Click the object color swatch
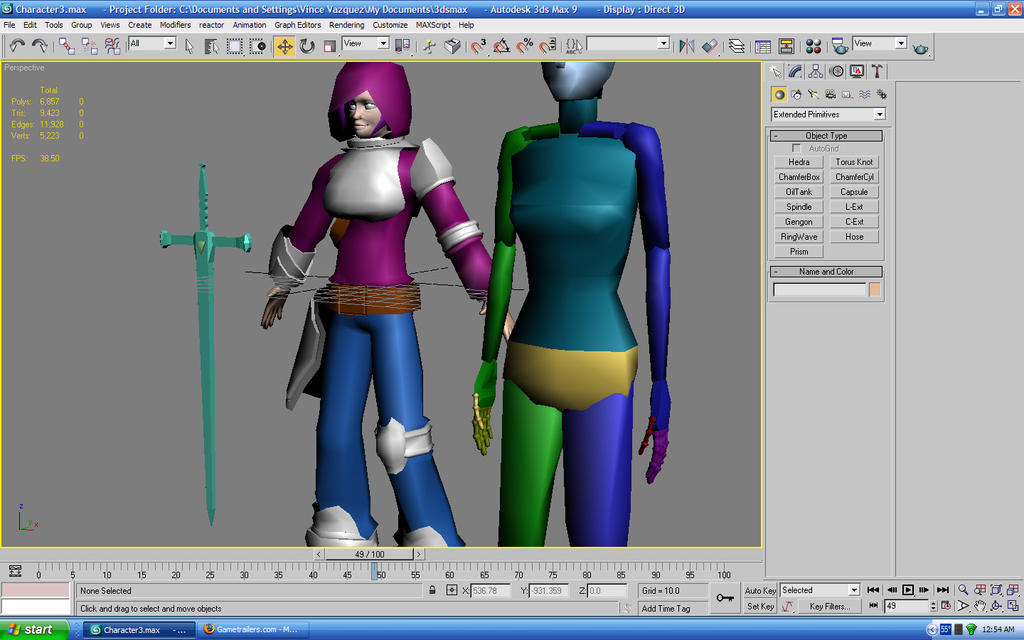This screenshot has width=1024, height=640. tap(874, 289)
